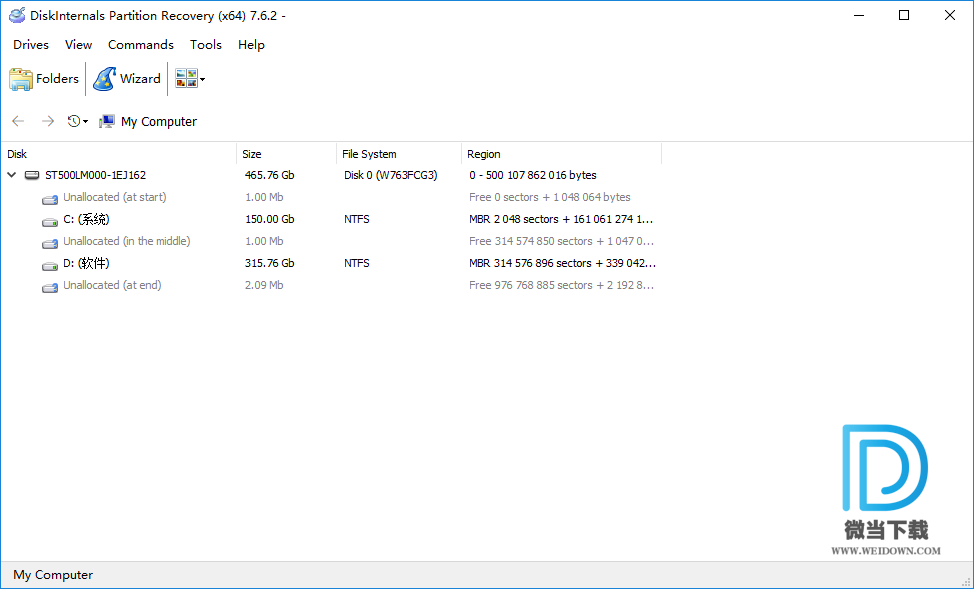Click NTFS cell in C: row
974x589 pixels.
(x=357, y=219)
